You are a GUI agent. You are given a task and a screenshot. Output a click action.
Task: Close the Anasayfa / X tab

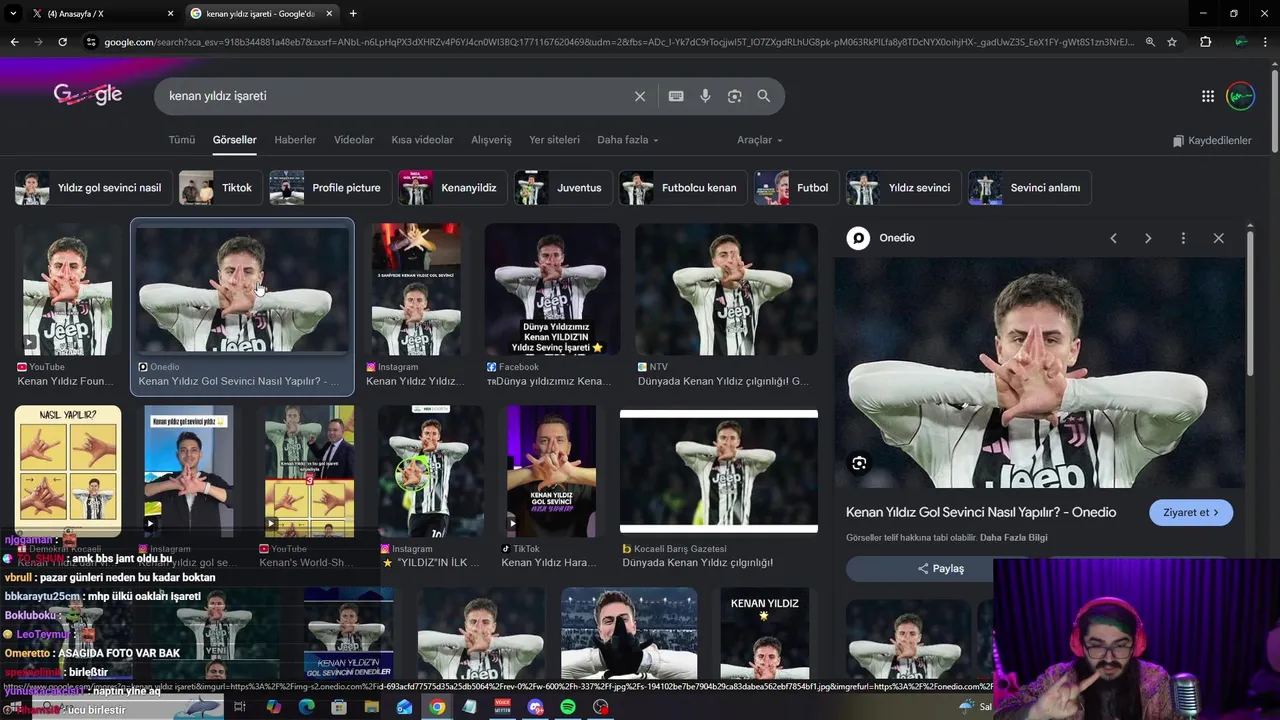pos(170,14)
